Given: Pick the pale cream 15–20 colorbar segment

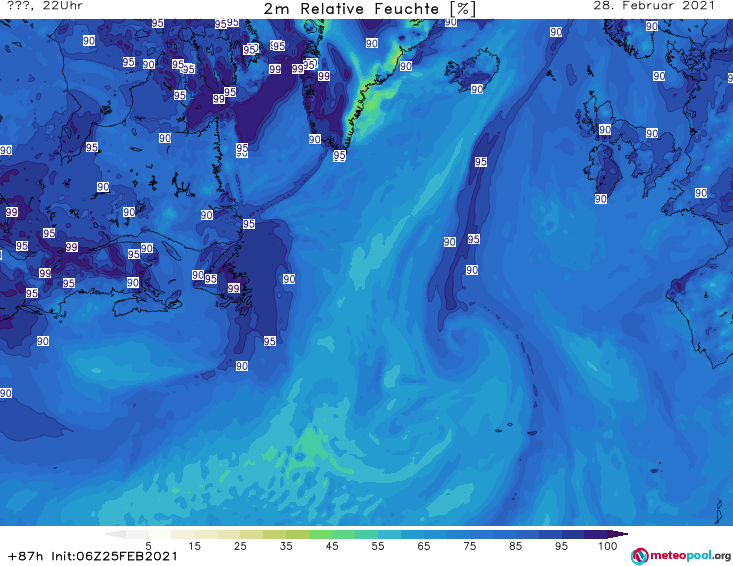Looking at the screenshot, I should pos(206,534).
